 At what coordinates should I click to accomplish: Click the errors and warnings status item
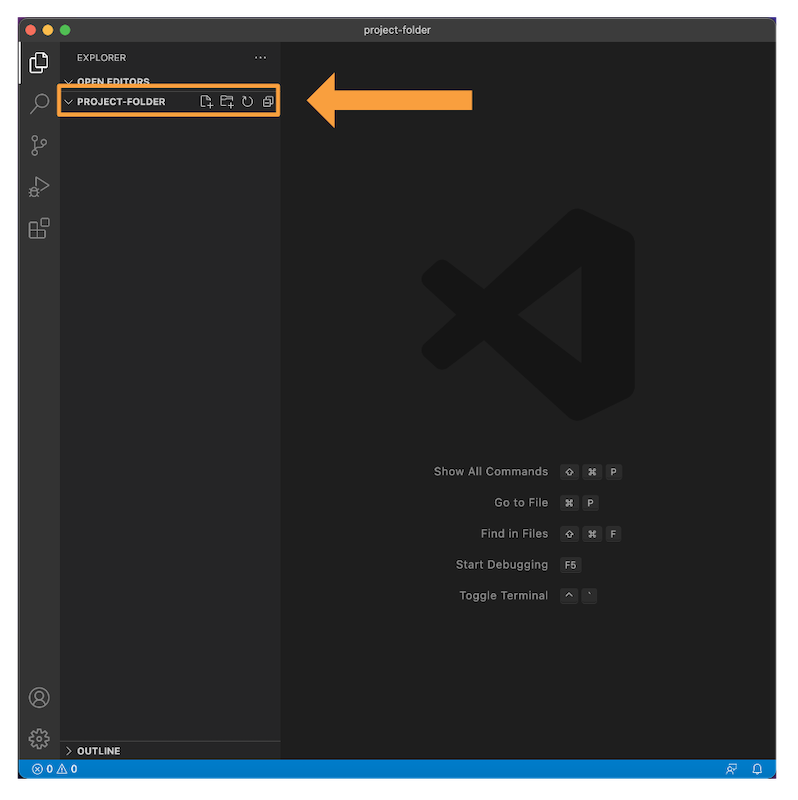[55, 769]
